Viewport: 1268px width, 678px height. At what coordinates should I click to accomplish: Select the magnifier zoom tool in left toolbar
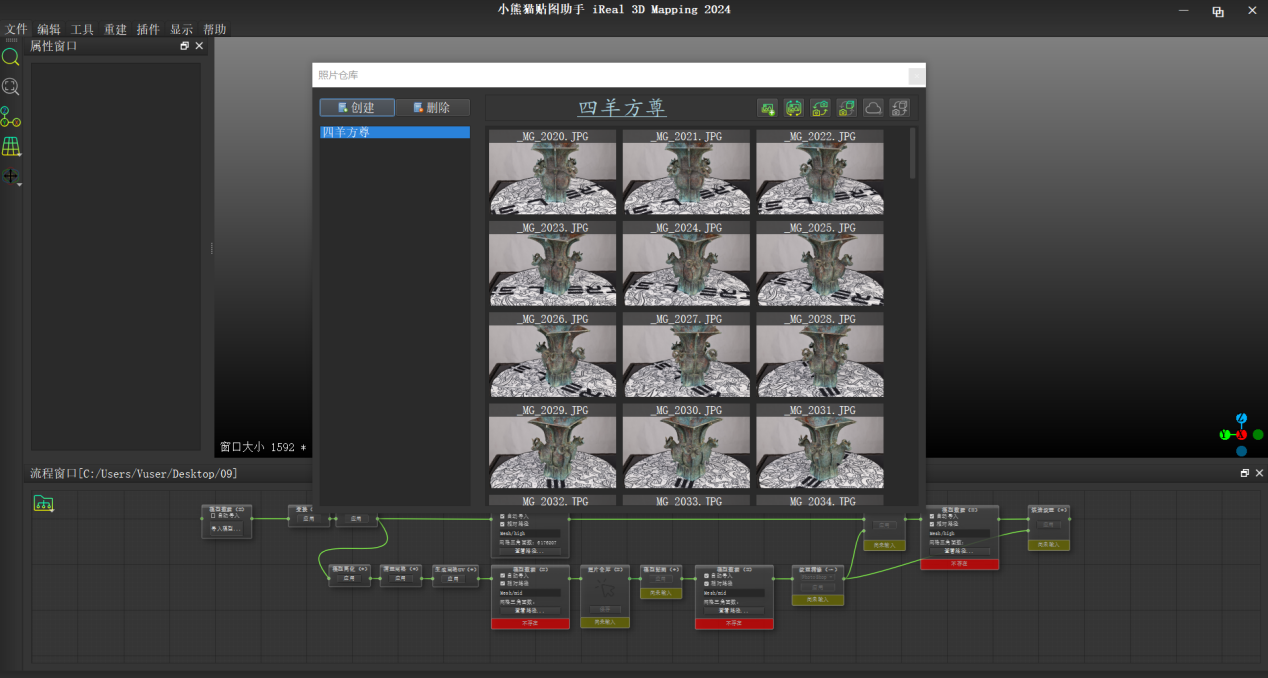pos(11,57)
